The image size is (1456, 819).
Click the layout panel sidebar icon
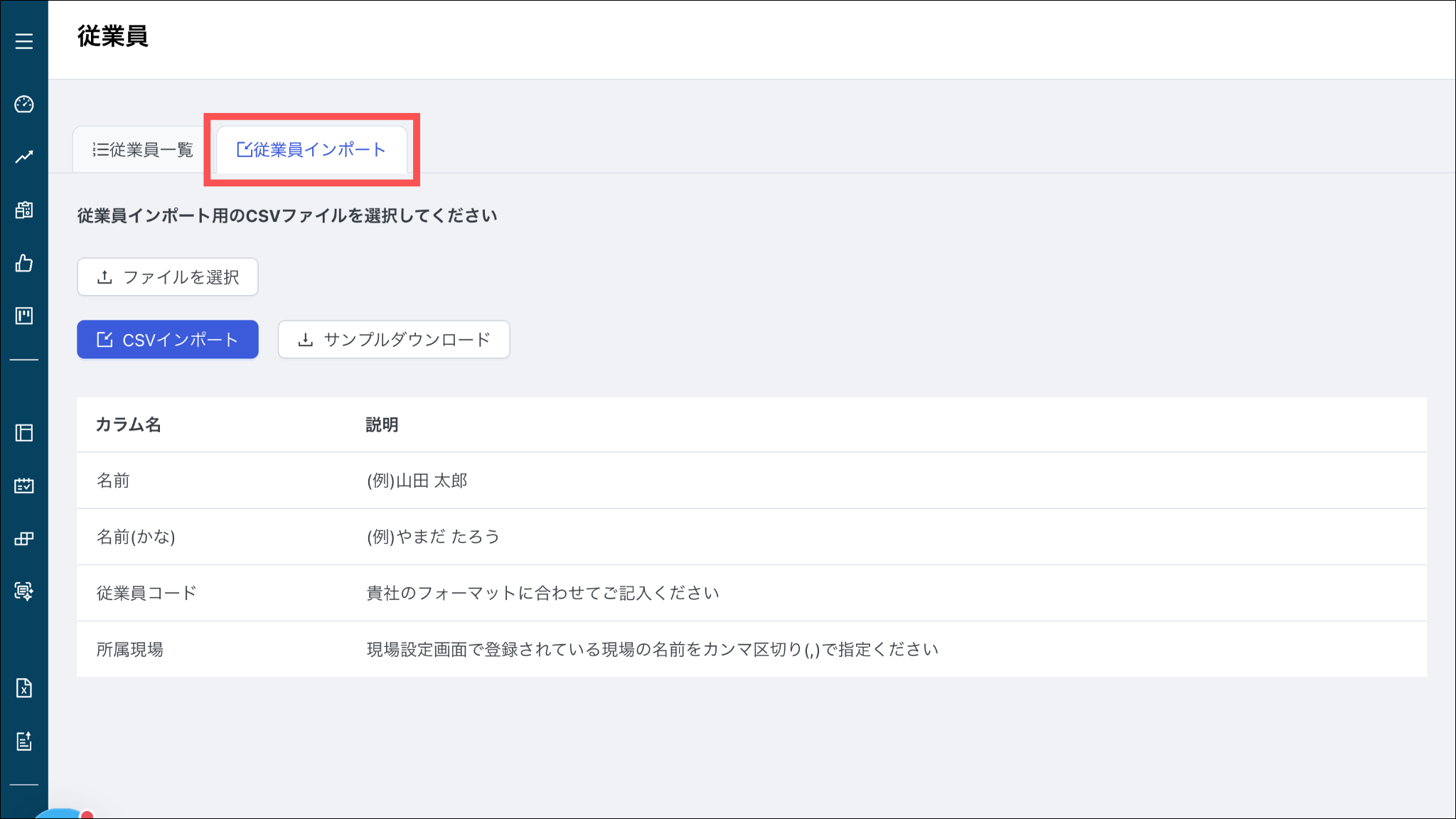pos(24,433)
